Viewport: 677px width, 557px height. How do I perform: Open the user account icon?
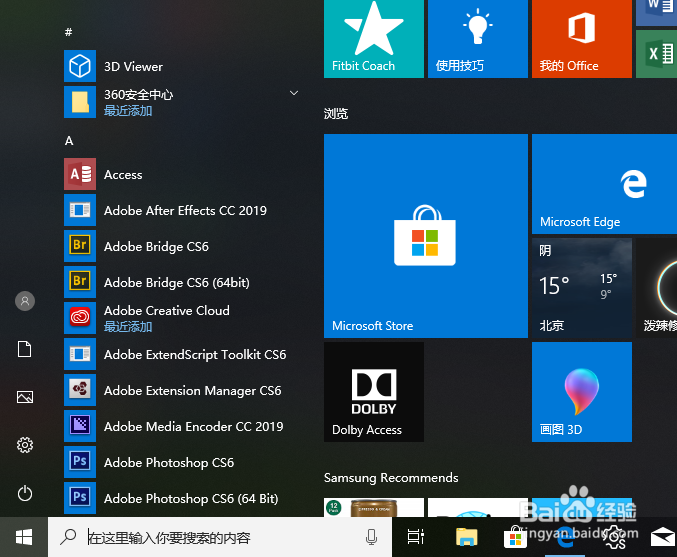point(25,301)
